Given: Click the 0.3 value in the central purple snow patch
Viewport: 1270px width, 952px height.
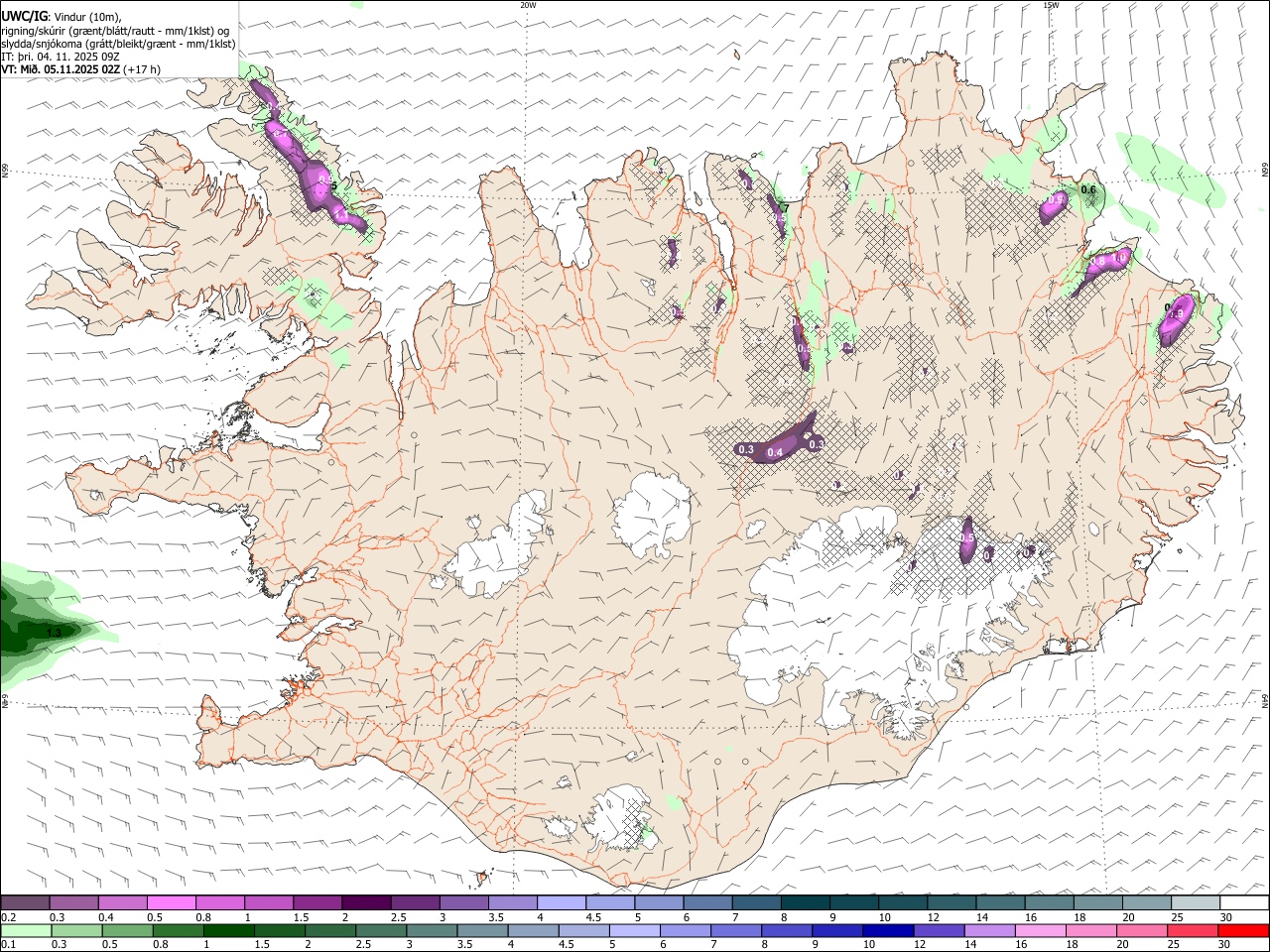Looking at the screenshot, I should [746, 450].
